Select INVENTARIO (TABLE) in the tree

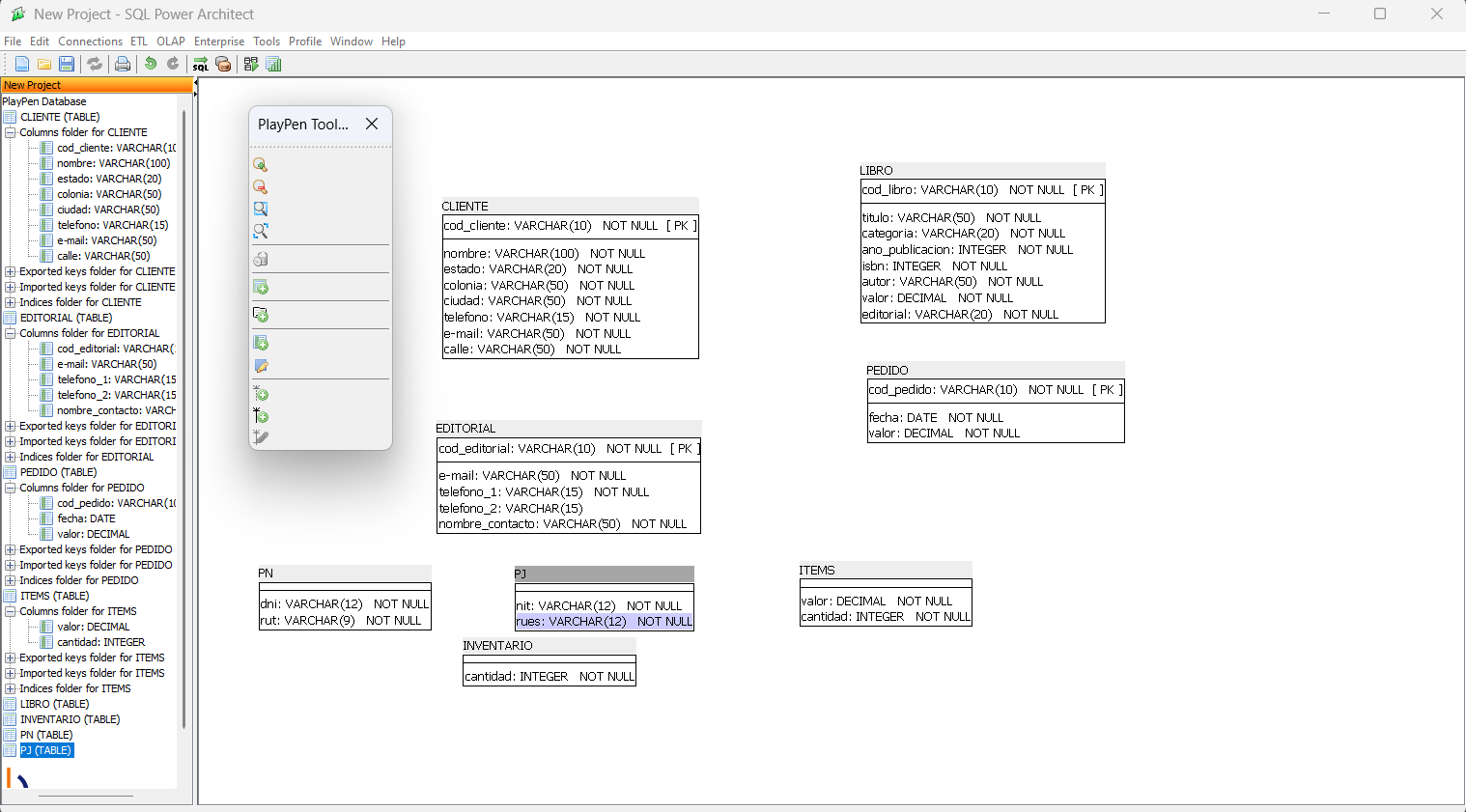(x=70, y=719)
